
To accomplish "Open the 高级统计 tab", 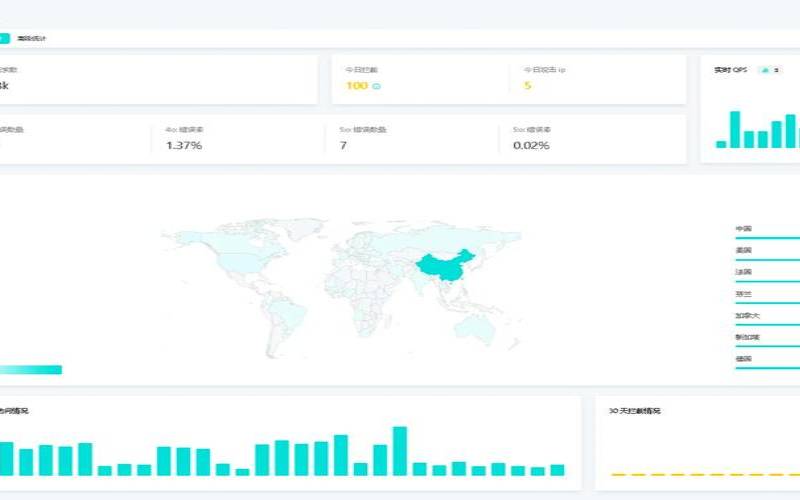I will coord(32,38).
